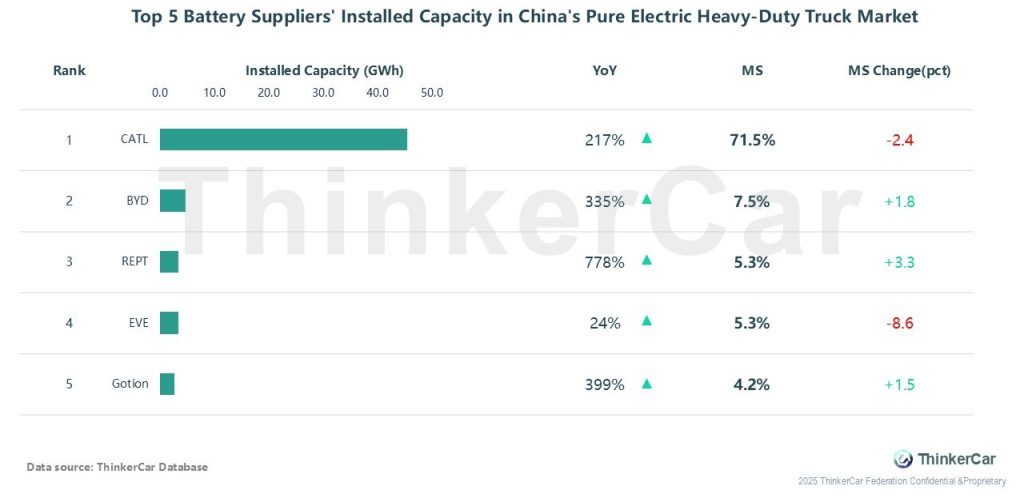Click the Gotion capacity bar

click(x=167, y=384)
